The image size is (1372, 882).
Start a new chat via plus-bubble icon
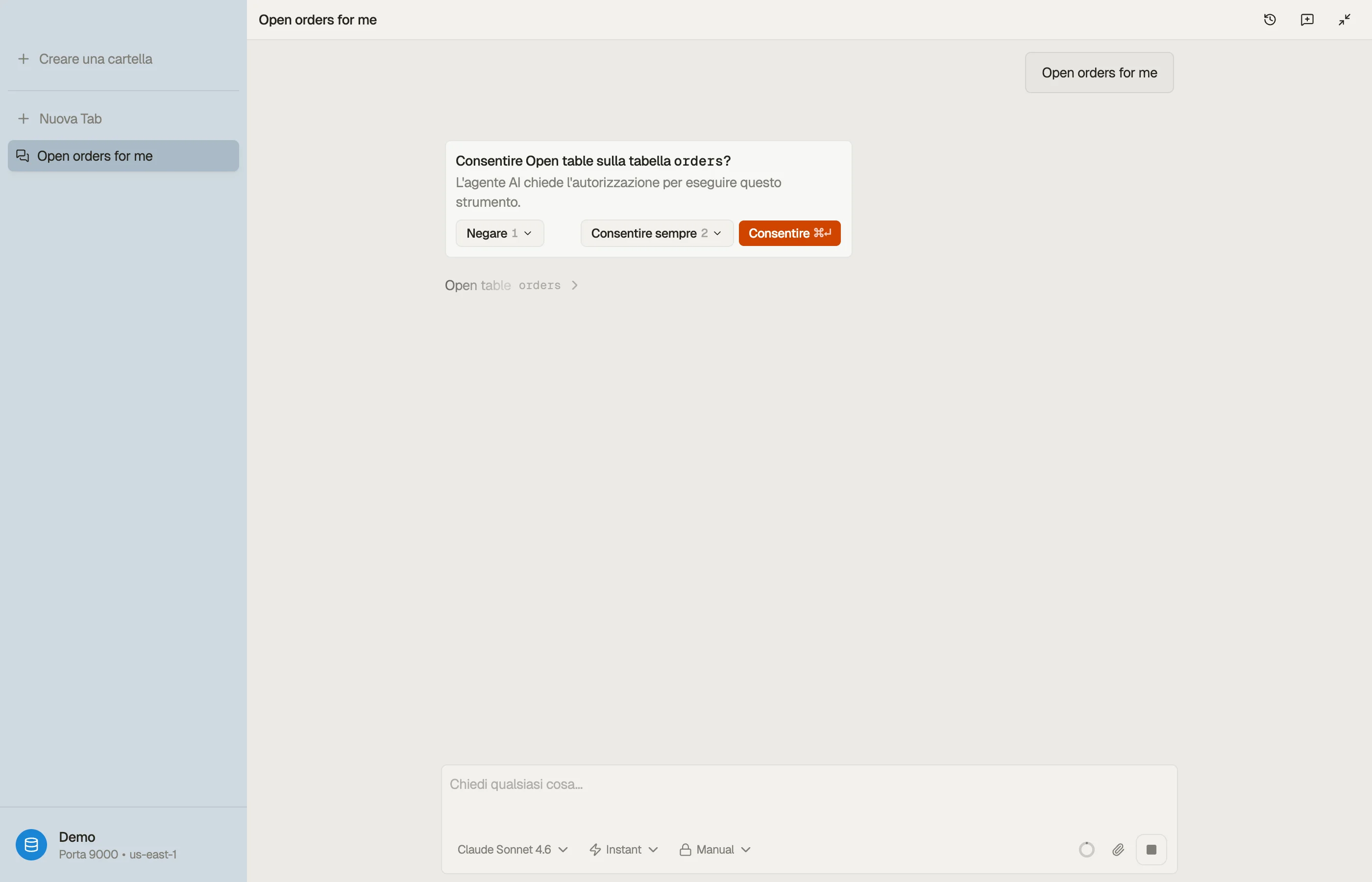click(x=1307, y=20)
